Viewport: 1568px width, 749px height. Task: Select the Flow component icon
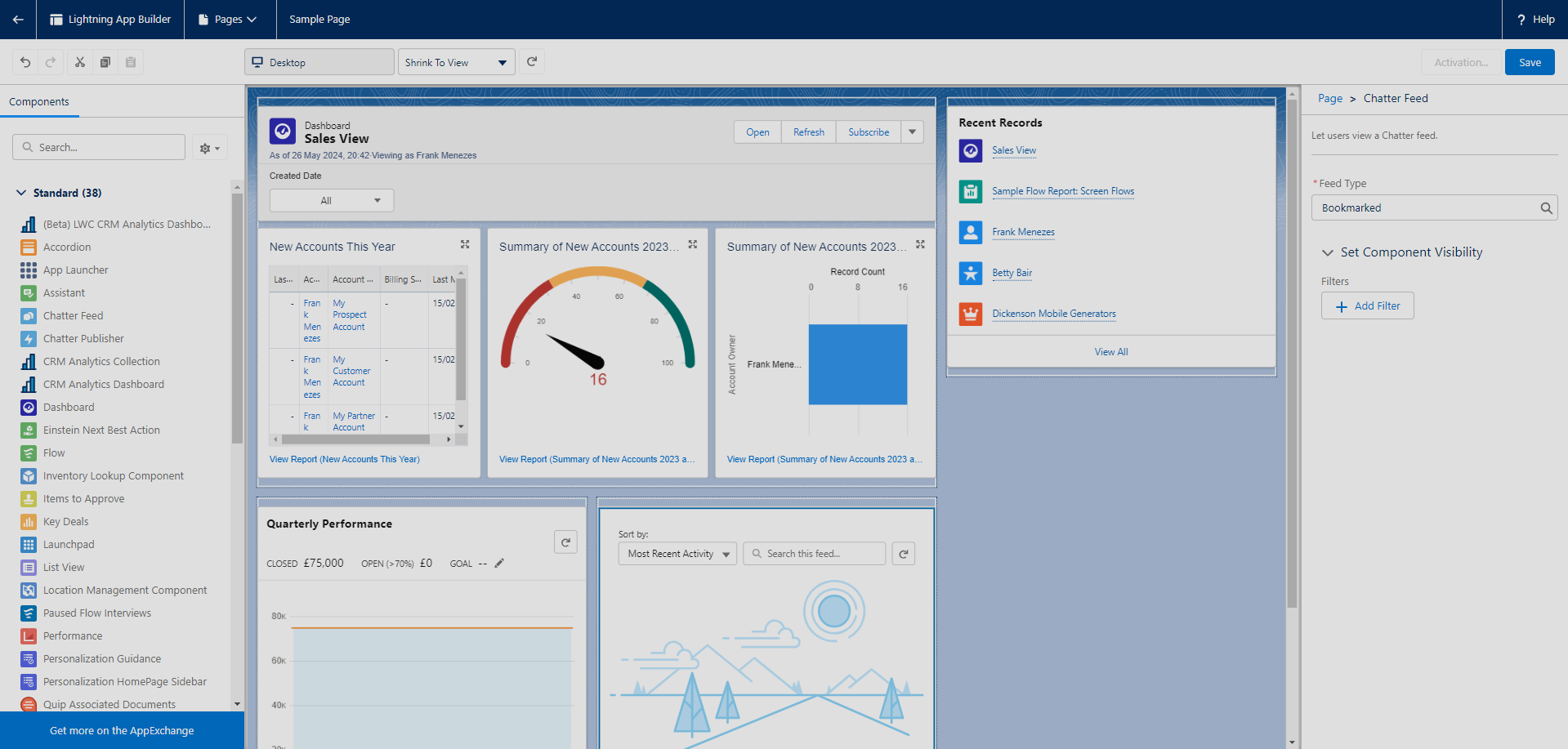coord(29,453)
